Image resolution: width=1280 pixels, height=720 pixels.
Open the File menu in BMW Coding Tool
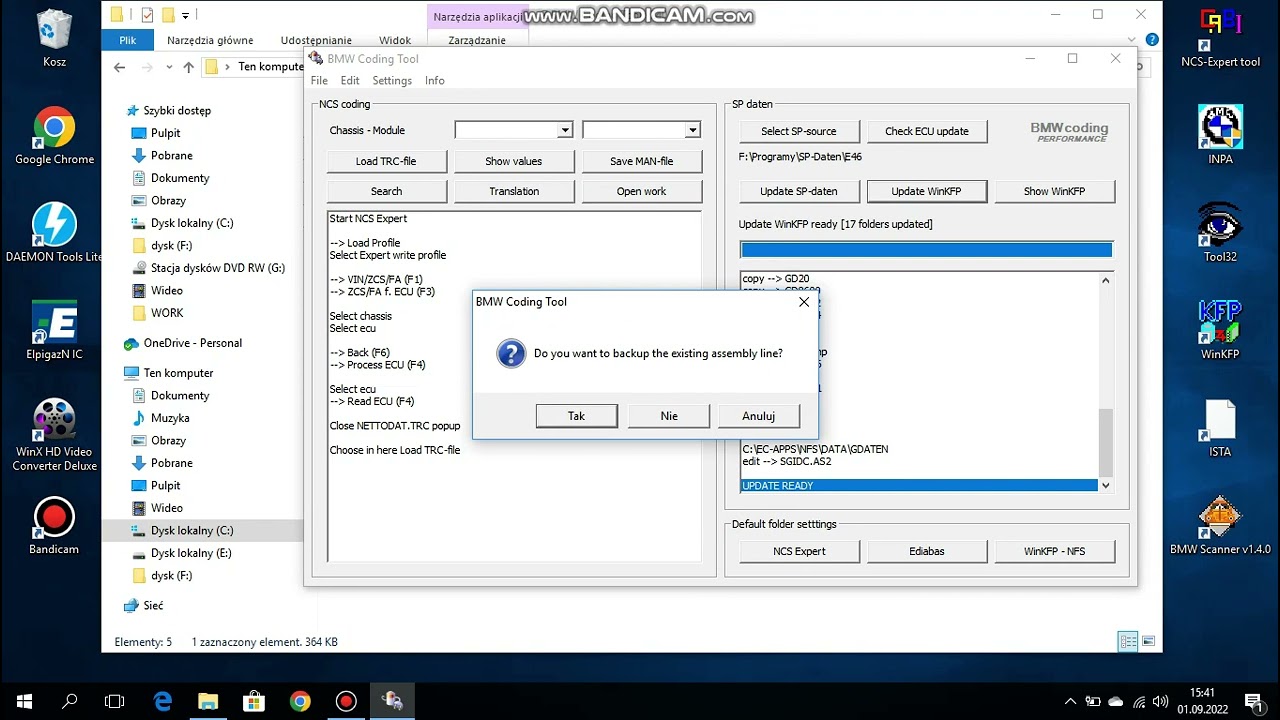pyautogui.click(x=319, y=81)
